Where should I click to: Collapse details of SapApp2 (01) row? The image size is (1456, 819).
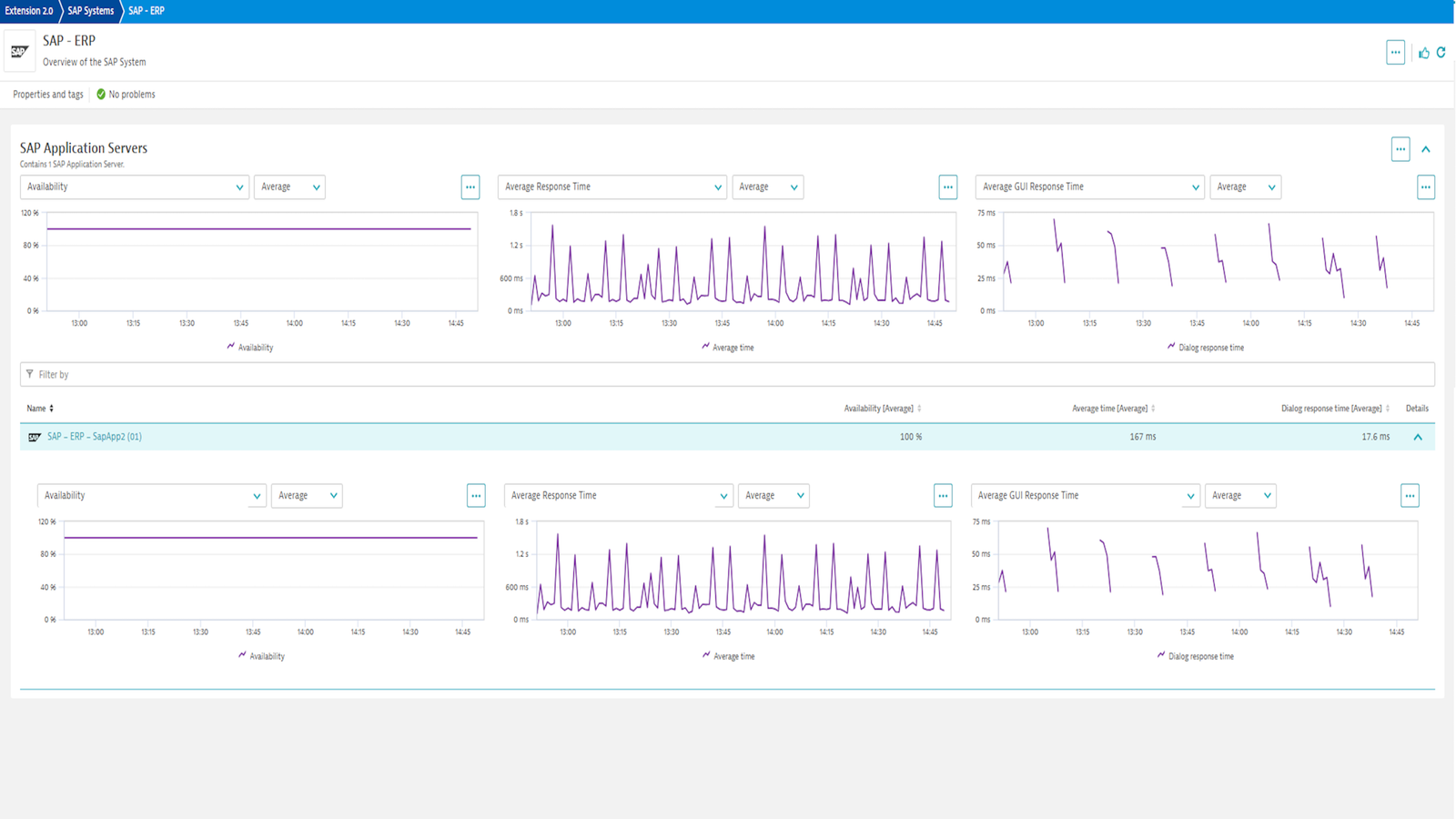(1418, 437)
